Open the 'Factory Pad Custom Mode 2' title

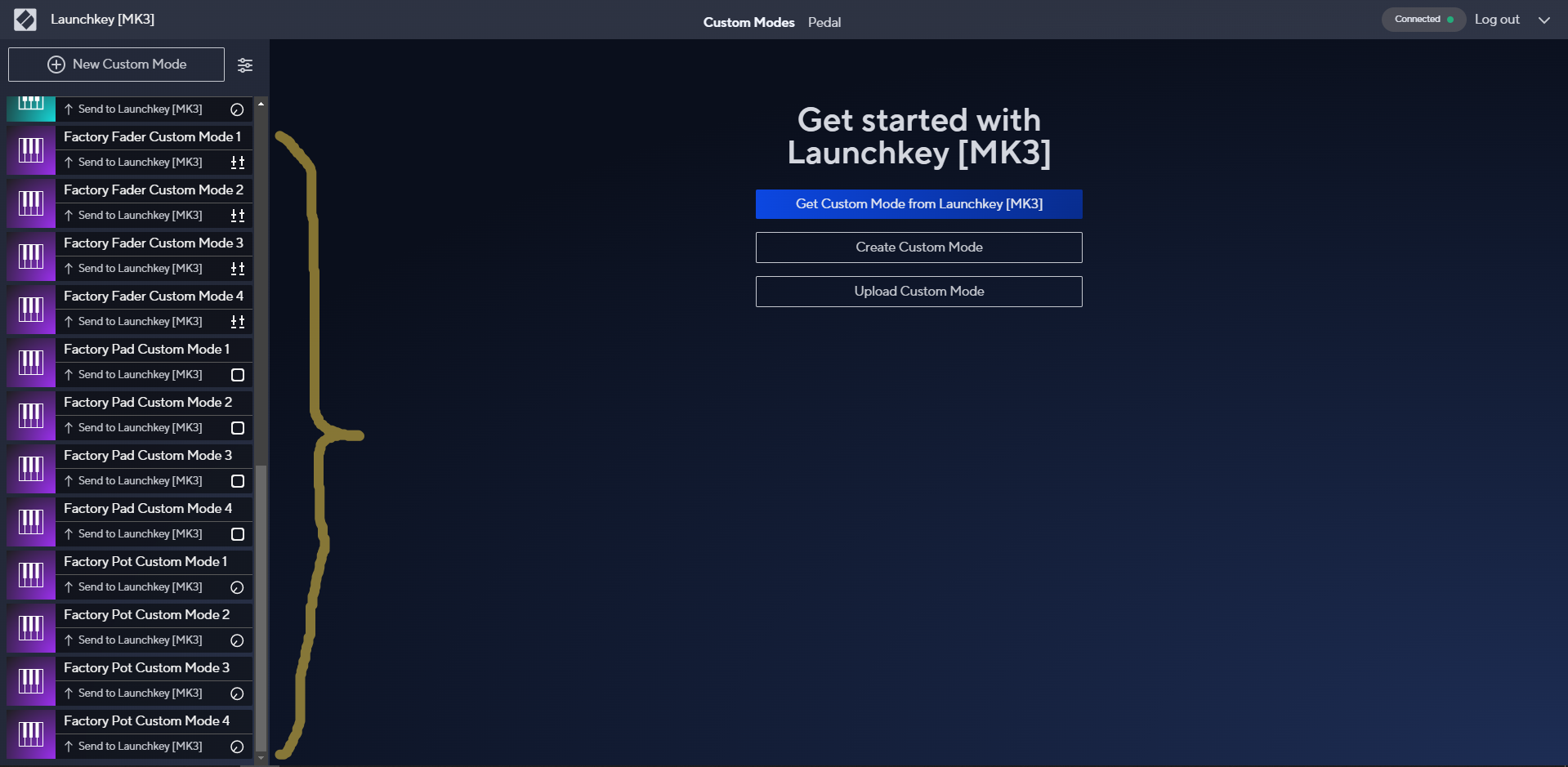pos(148,403)
